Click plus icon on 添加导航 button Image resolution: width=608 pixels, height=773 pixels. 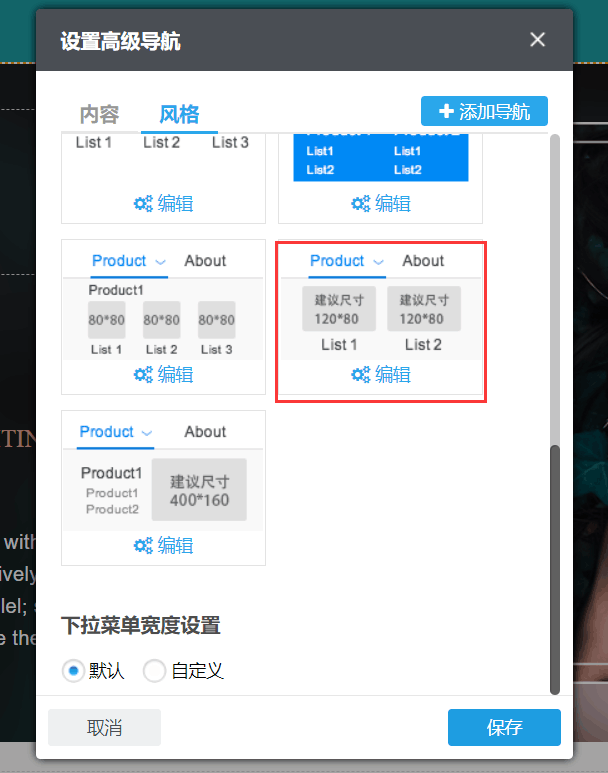coord(446,111)
